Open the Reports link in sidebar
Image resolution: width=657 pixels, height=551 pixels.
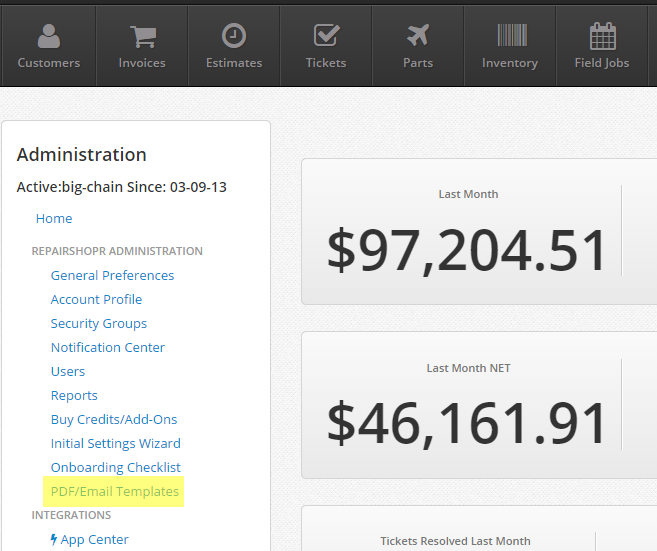(x=74, y=396)
